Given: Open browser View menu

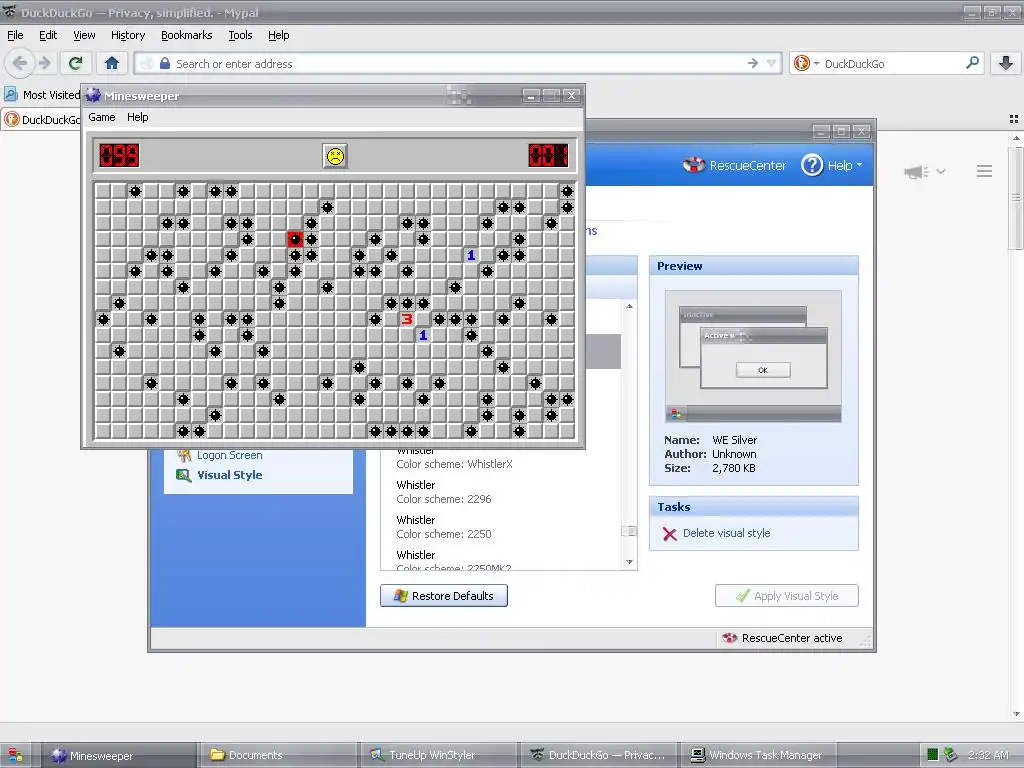Looking at the screenshot, I should click(84, 35).
